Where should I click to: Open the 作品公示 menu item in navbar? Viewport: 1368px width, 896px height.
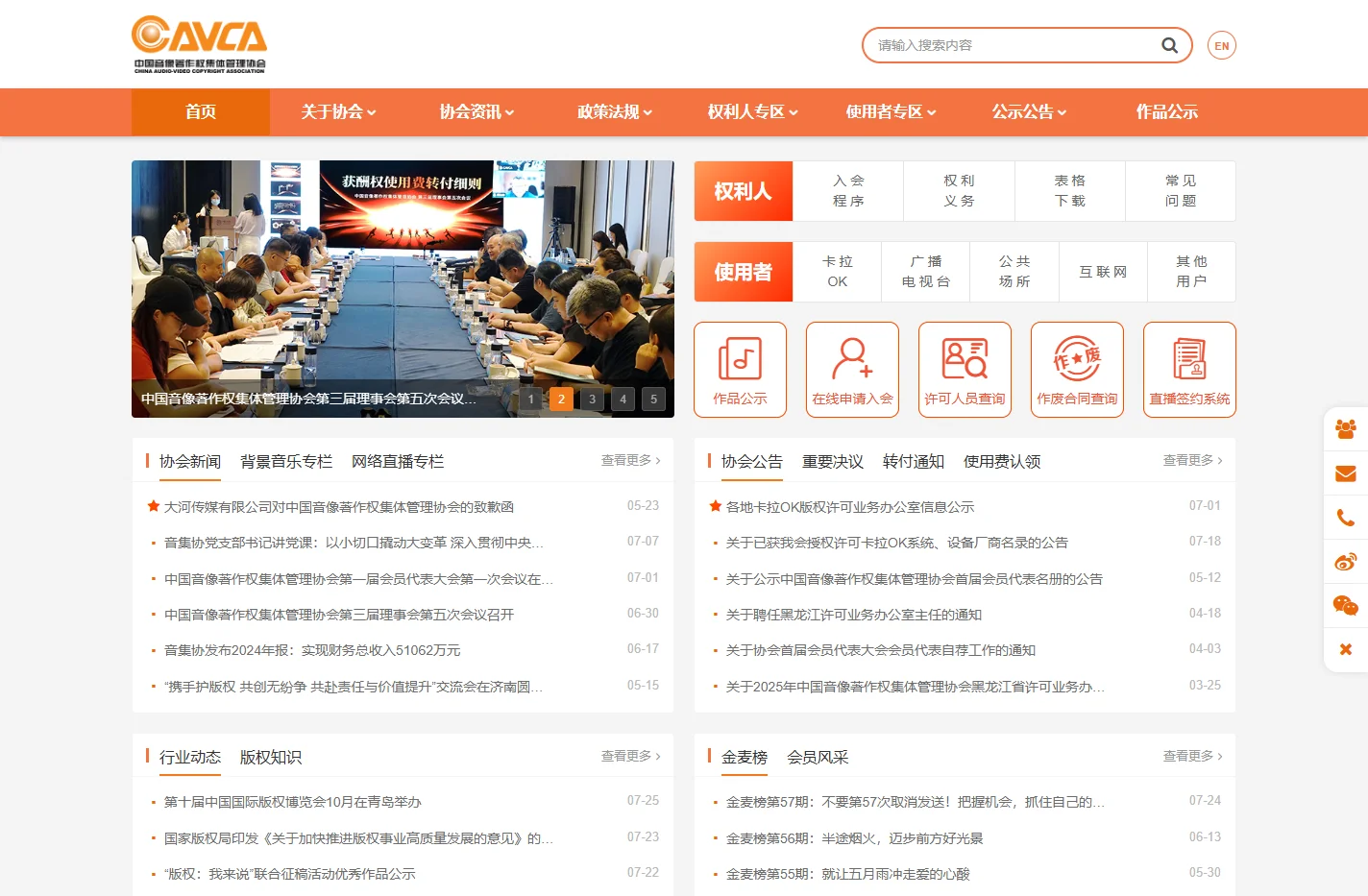1167,111
